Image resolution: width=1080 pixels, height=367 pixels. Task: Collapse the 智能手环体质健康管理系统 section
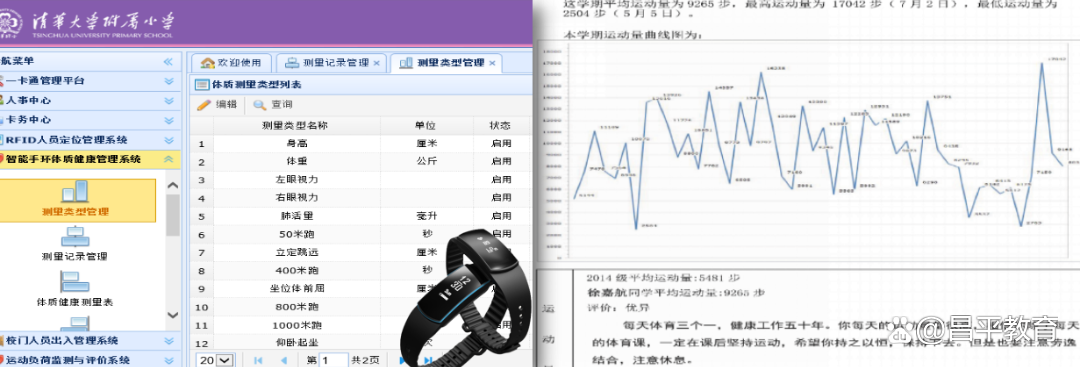pos(168,159)
